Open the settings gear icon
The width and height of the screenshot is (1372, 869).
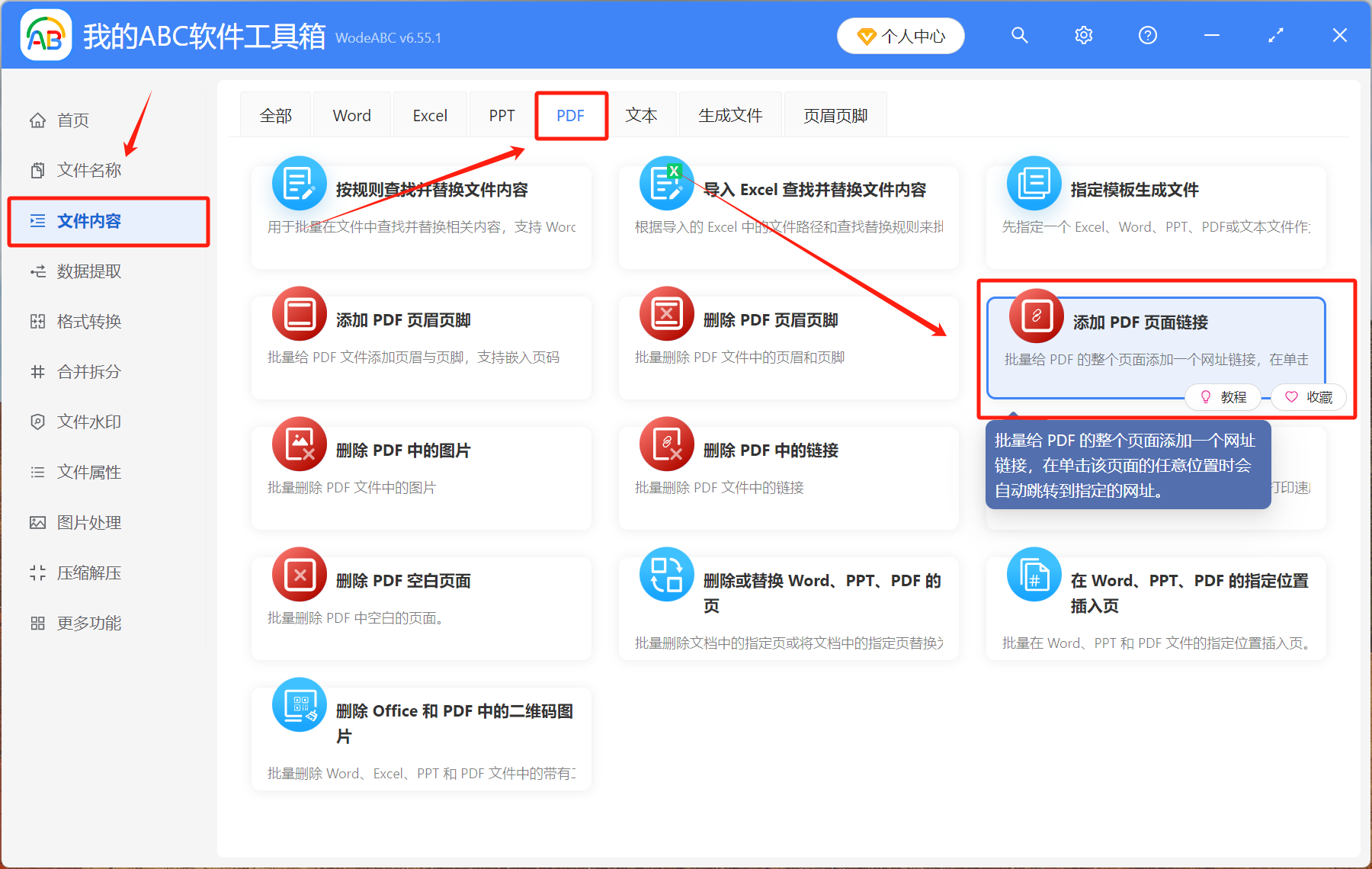tap(1083, 35)
